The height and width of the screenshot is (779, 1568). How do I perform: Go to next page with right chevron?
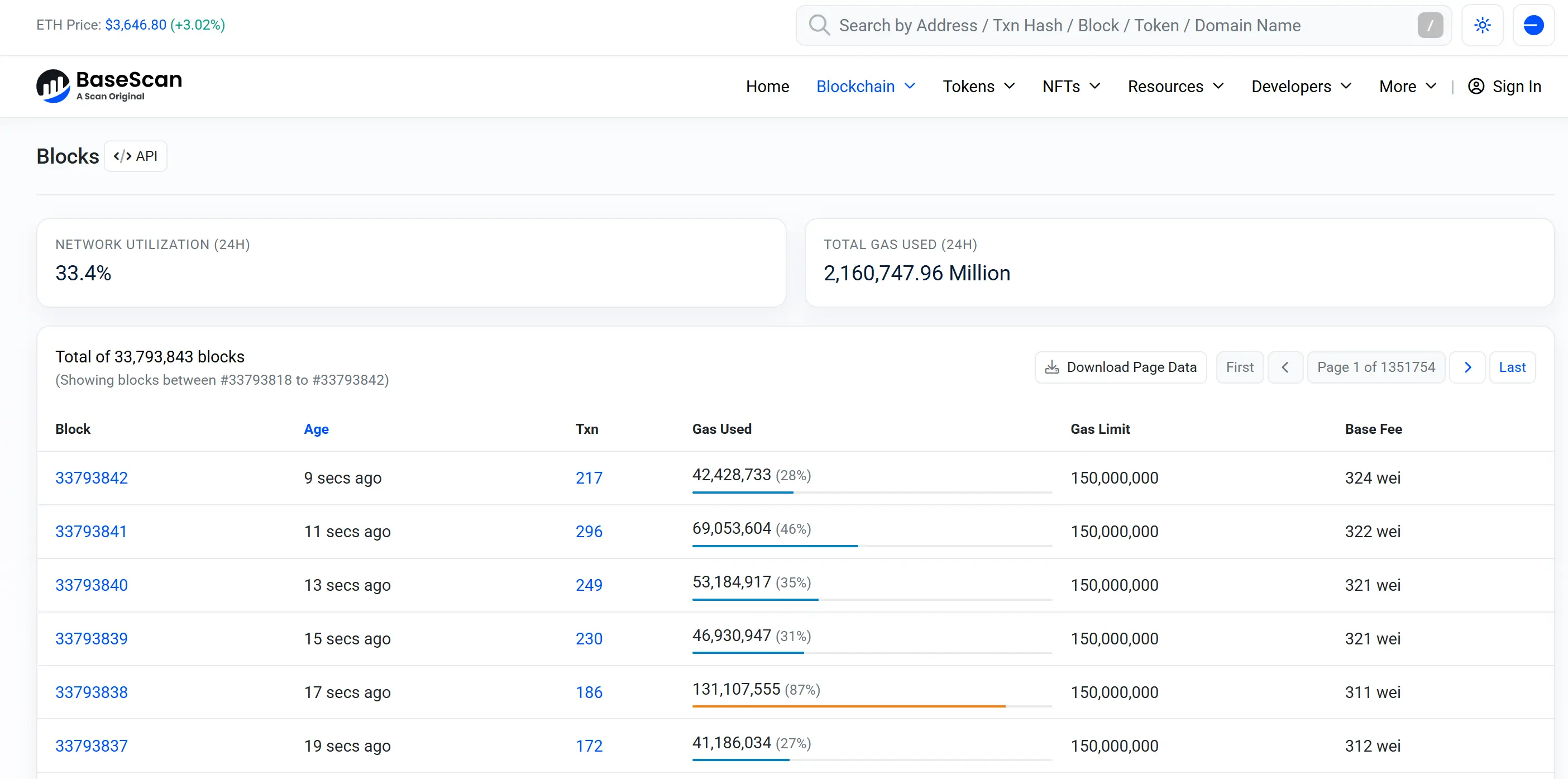click(1467, 367)
